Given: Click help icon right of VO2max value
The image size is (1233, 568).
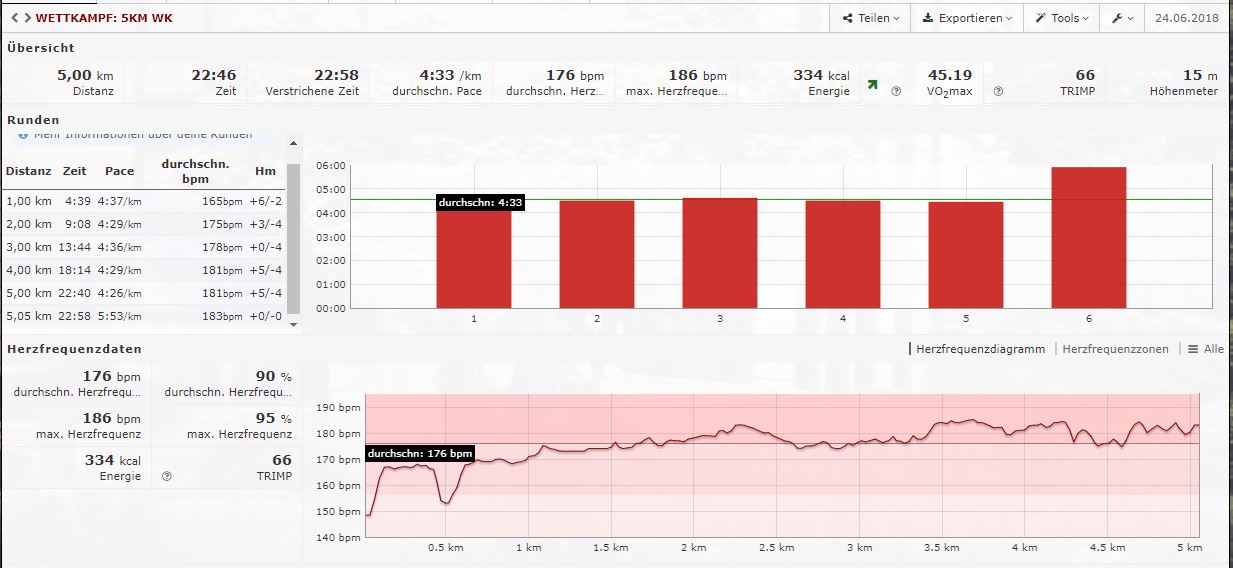Looking at the screenshot, I should (x=998, y=91).
